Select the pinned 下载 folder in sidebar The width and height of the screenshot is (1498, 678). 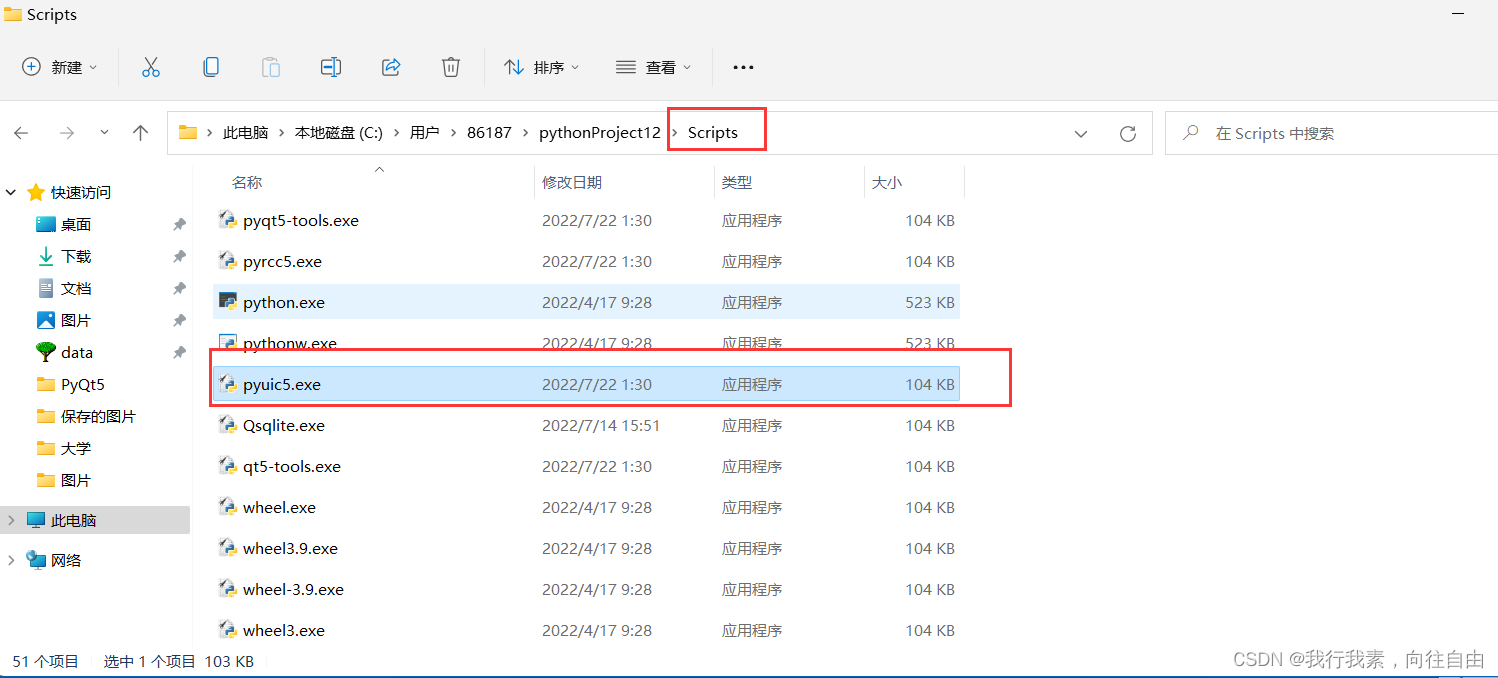click(75, 255)
